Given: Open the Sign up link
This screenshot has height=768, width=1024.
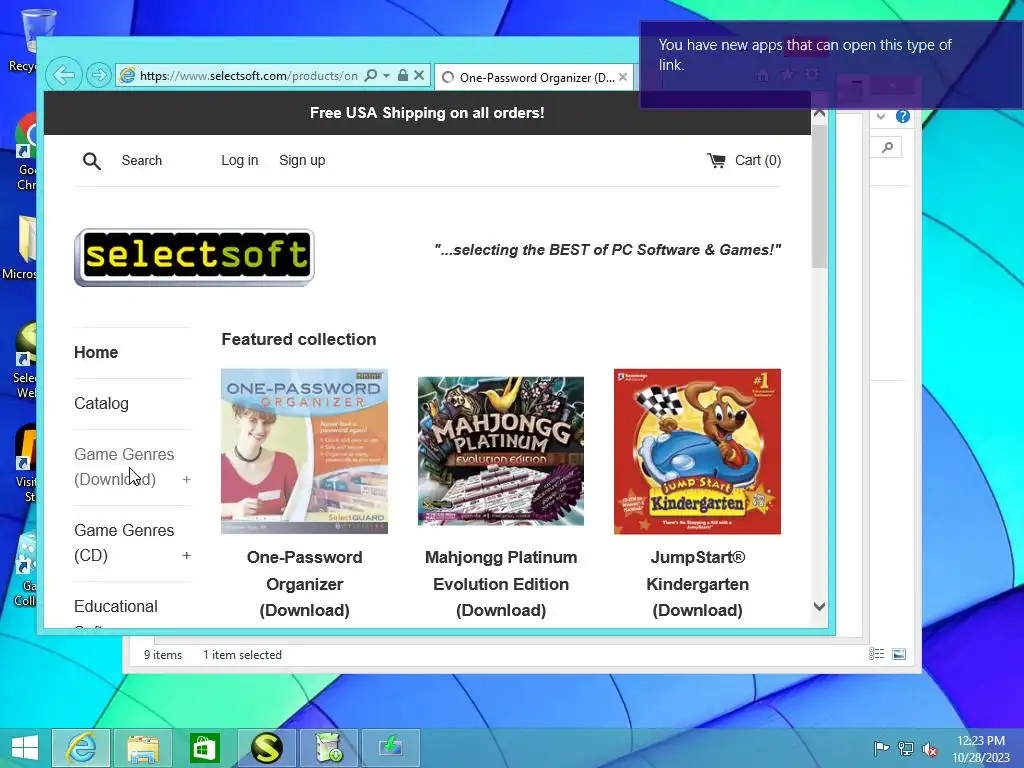Looking at the screenshot, I should tap(302, 161).
